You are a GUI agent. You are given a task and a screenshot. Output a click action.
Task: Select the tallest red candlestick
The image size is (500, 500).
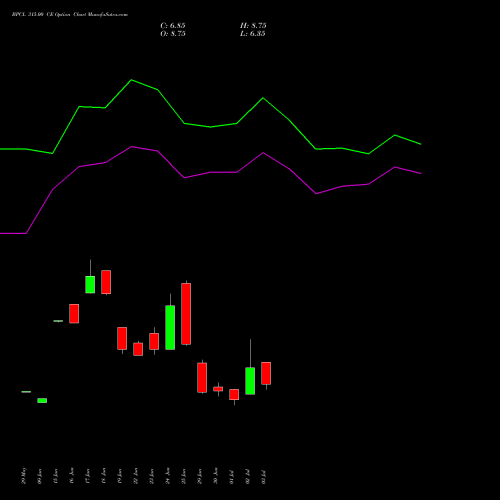point(186,314)
